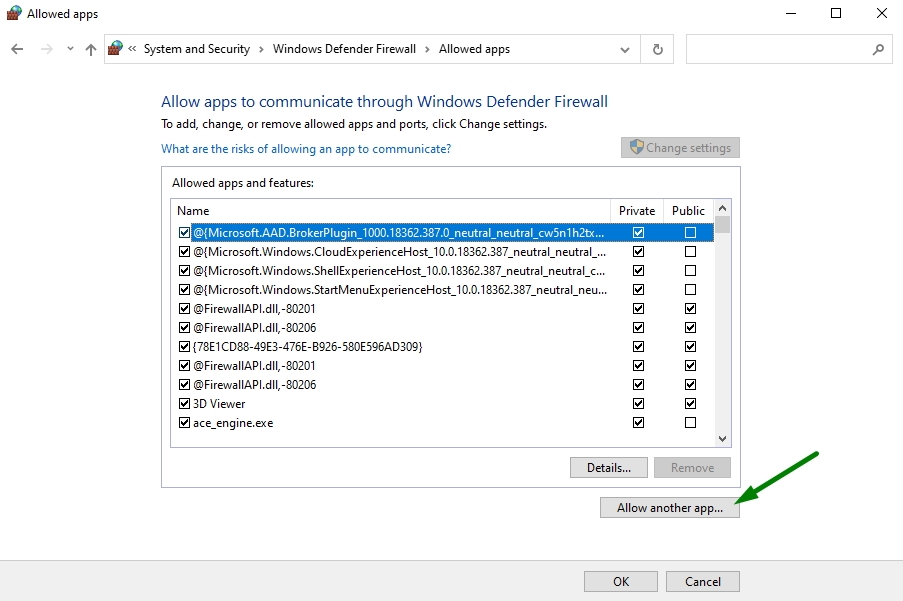Open the risks of allowing an app link
This screenshot has height=601, width=903.
click(x=306, y=149)
